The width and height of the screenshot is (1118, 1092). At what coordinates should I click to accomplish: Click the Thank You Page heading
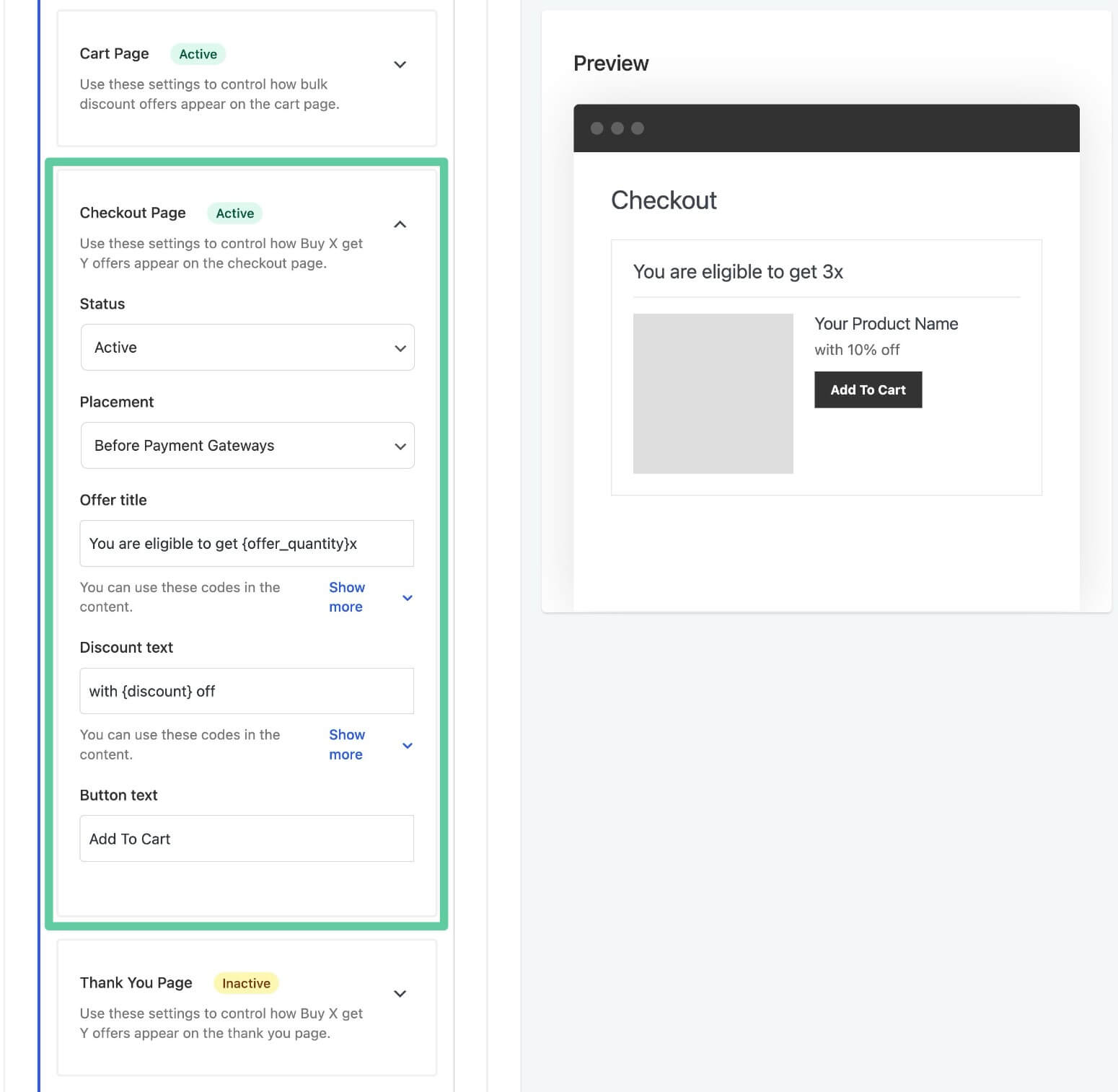click(x=136, y=983)
